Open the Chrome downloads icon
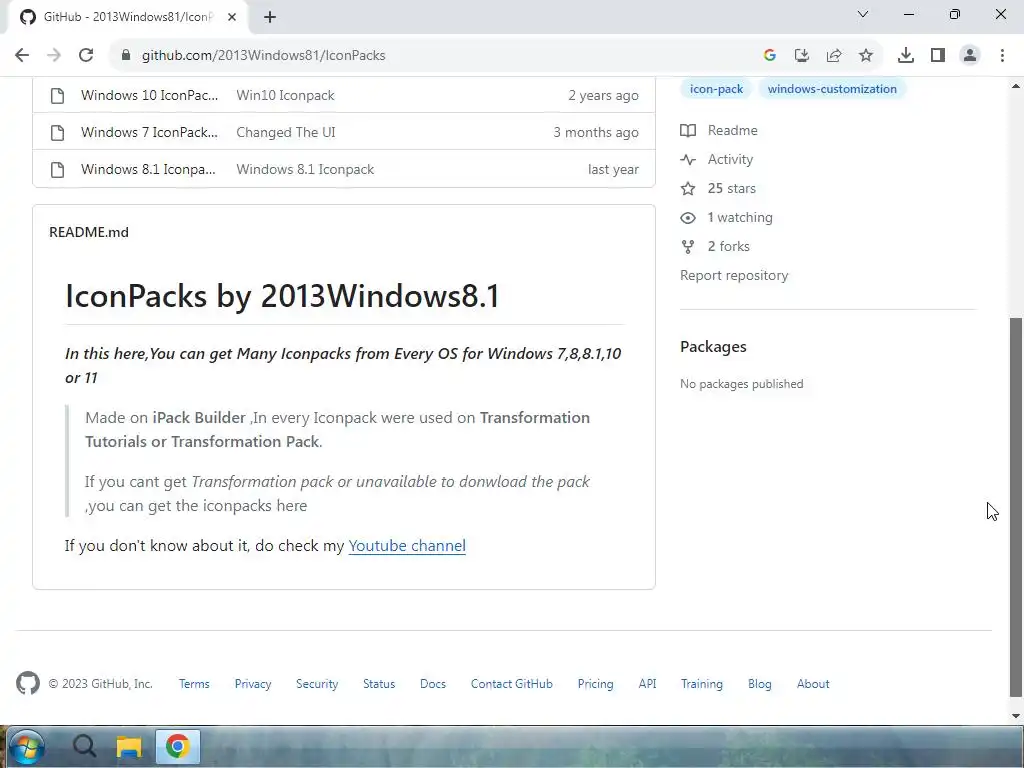Viewport: 1024px width, 768px height. [906, 56]
